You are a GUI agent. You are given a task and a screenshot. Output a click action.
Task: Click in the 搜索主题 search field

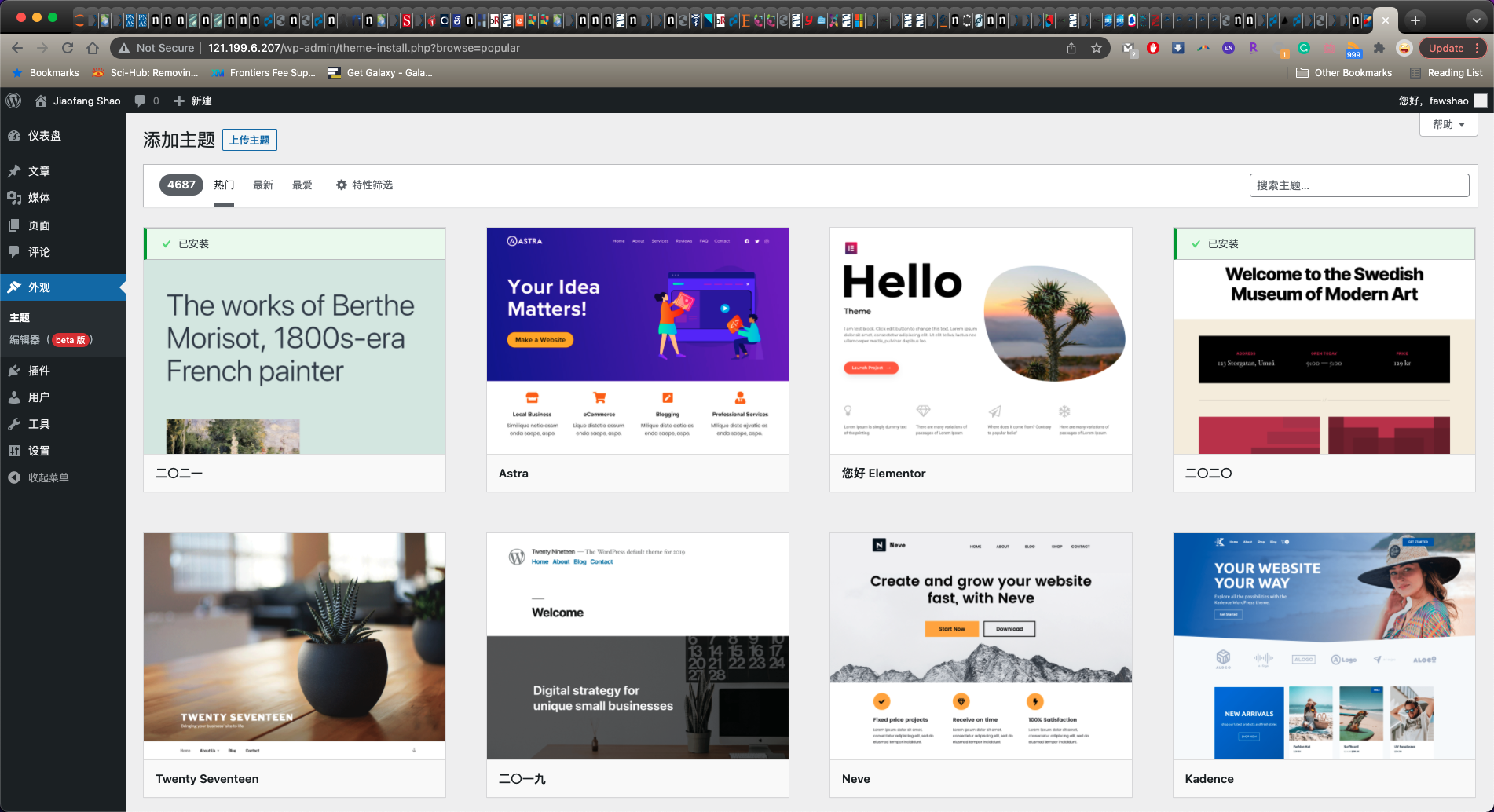[x=1360, y=185]
